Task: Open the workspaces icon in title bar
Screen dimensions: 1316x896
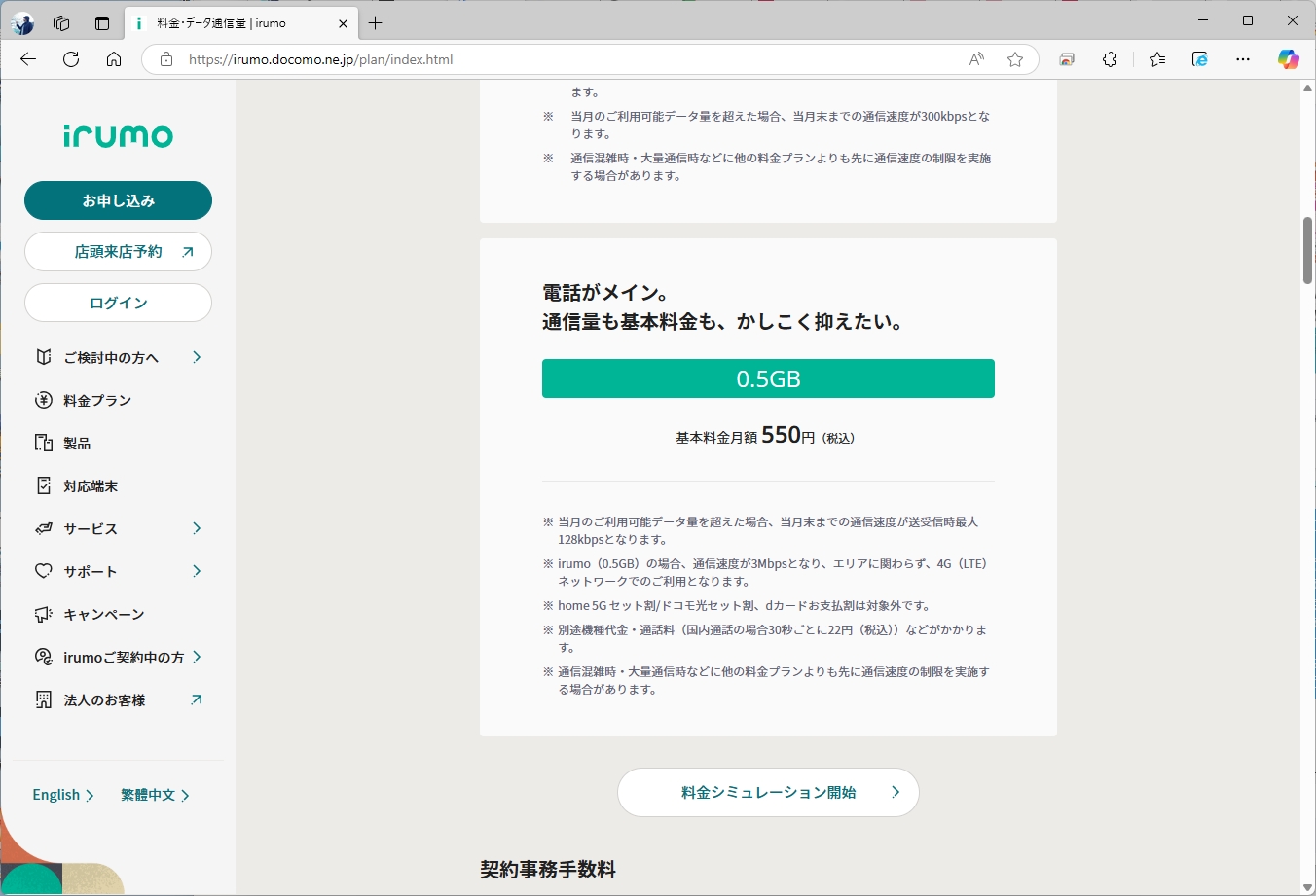Action: 61,22
